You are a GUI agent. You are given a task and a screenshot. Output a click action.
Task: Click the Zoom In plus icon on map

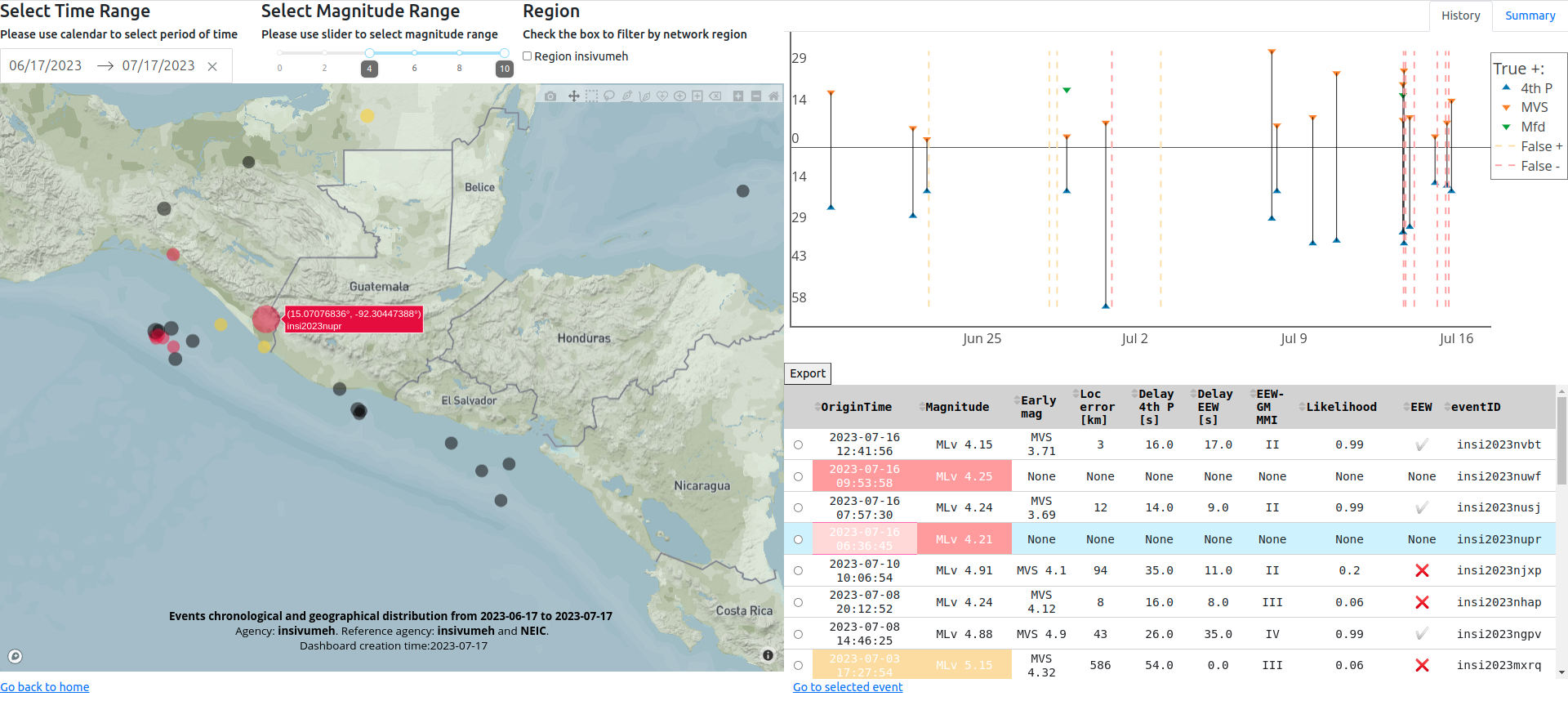tap(738, 96)
